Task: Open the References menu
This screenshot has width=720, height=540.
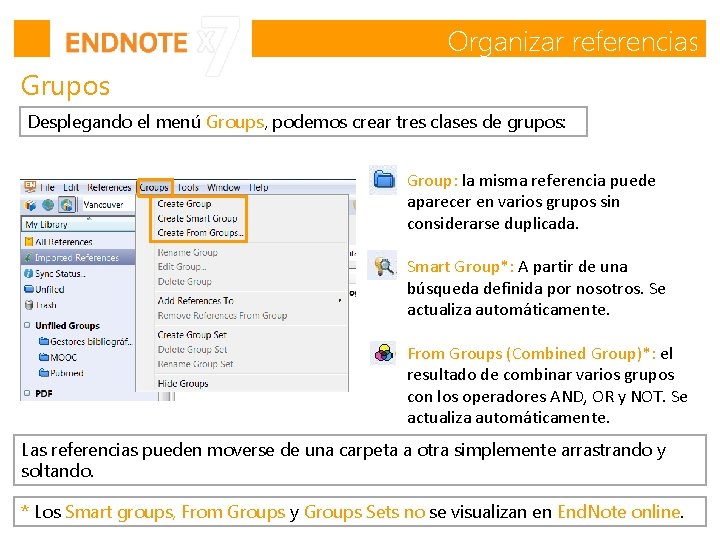Action: click(109, 187)
